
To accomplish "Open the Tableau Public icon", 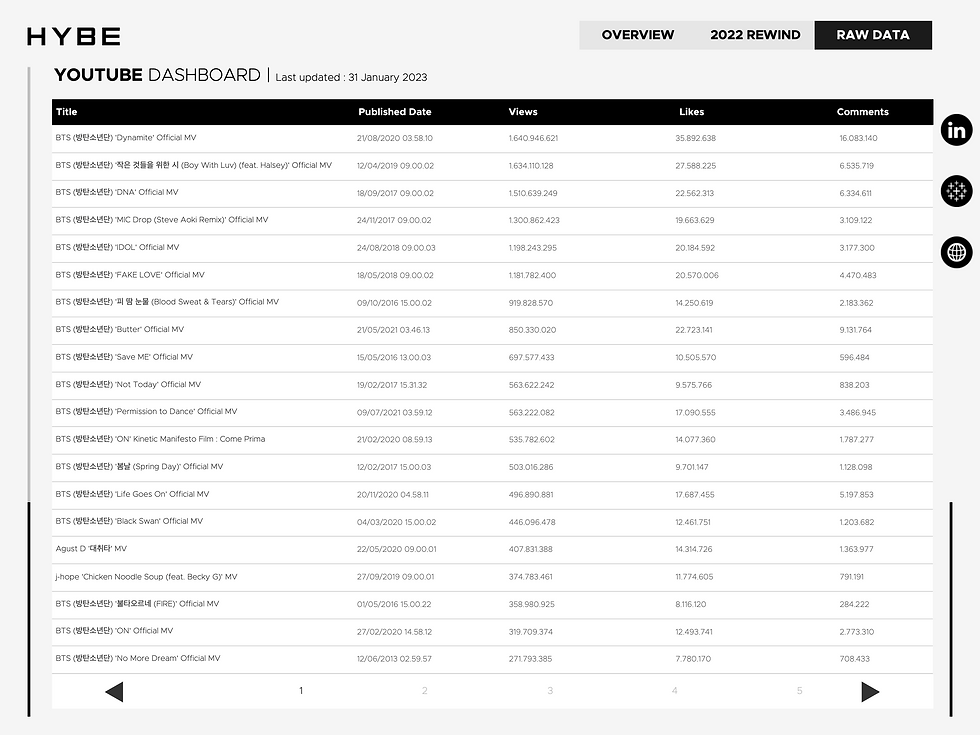I will tap(956, 191).
